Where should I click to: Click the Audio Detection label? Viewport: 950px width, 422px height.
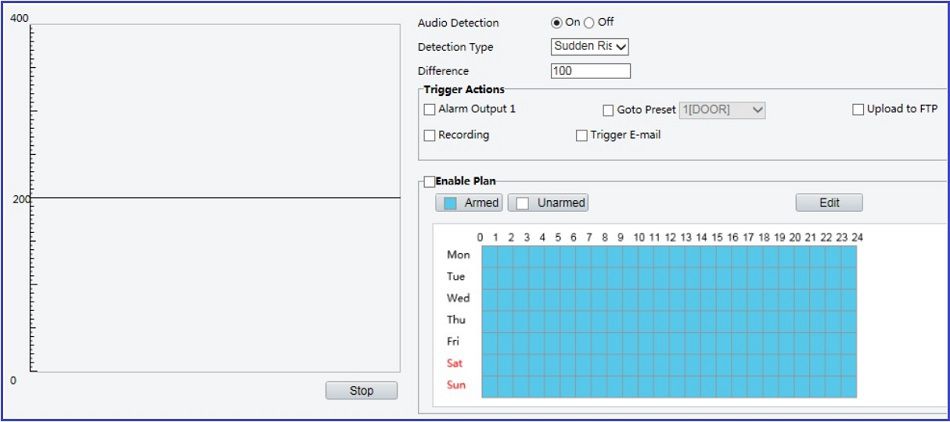coord(459,23)
